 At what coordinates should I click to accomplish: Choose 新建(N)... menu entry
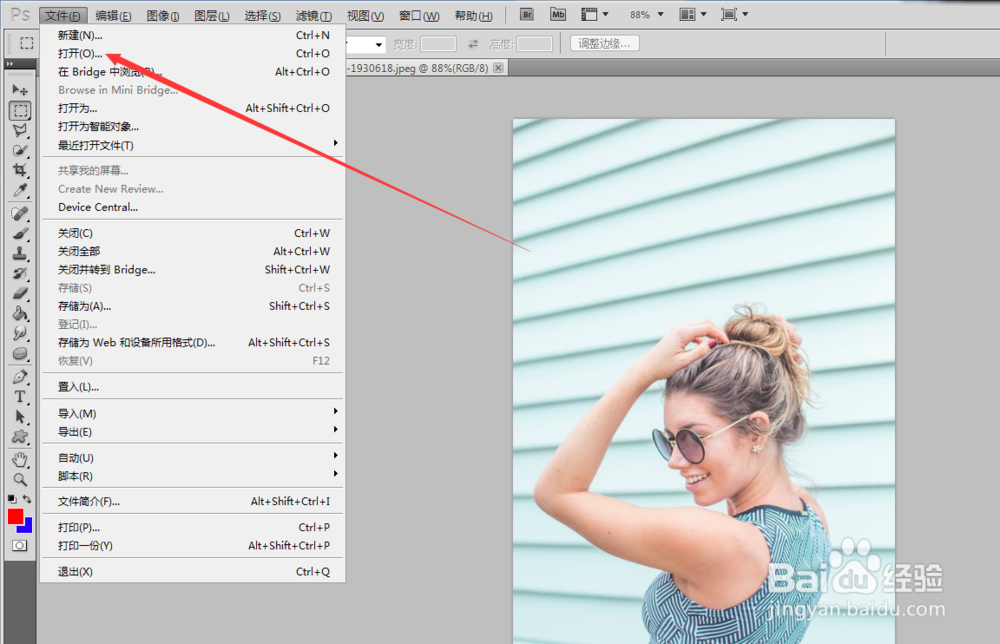coord(193,35)
